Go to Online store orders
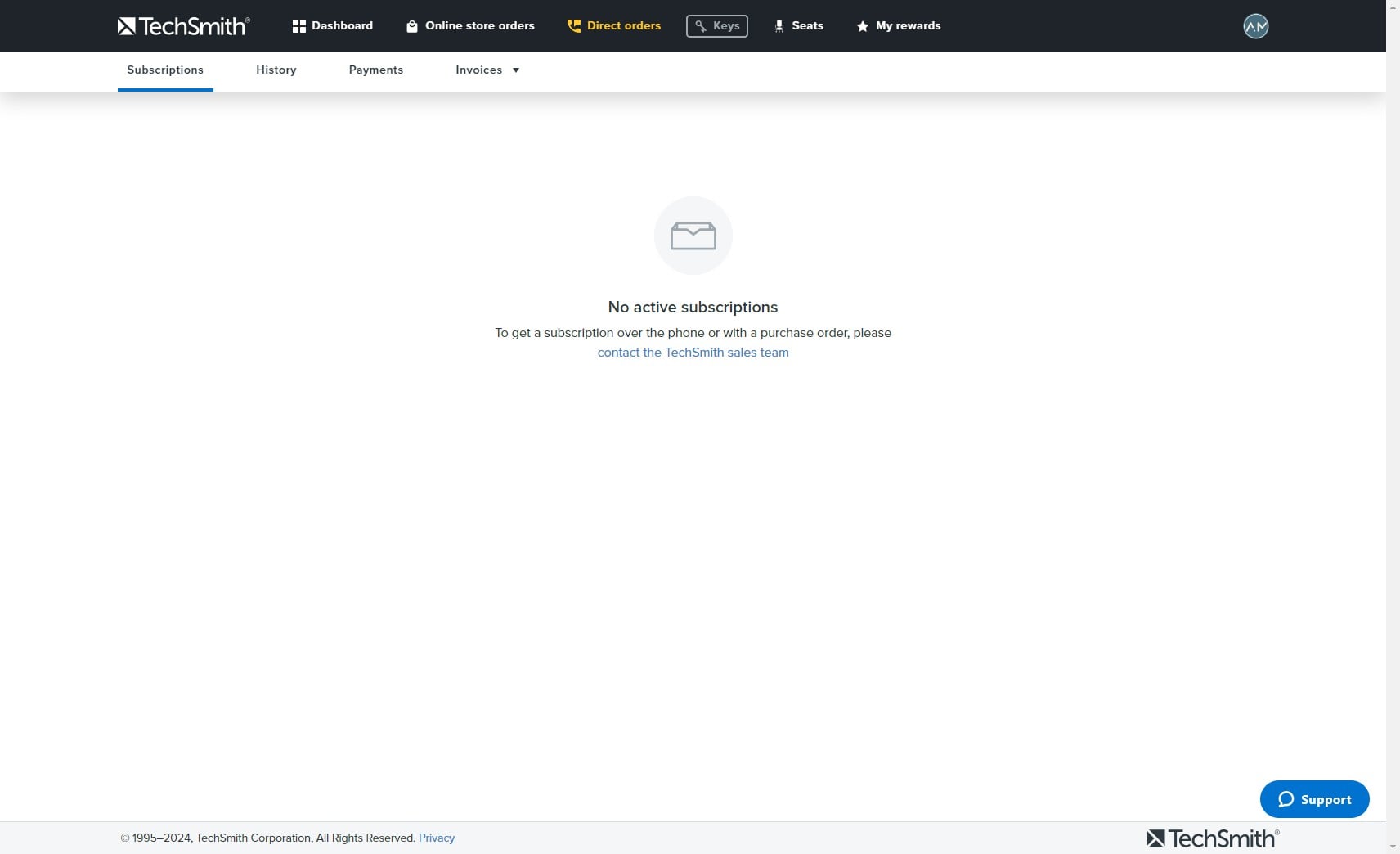The width and height of the screenshot is (1400, 854). pyautogui.click(x=470, y=26)
